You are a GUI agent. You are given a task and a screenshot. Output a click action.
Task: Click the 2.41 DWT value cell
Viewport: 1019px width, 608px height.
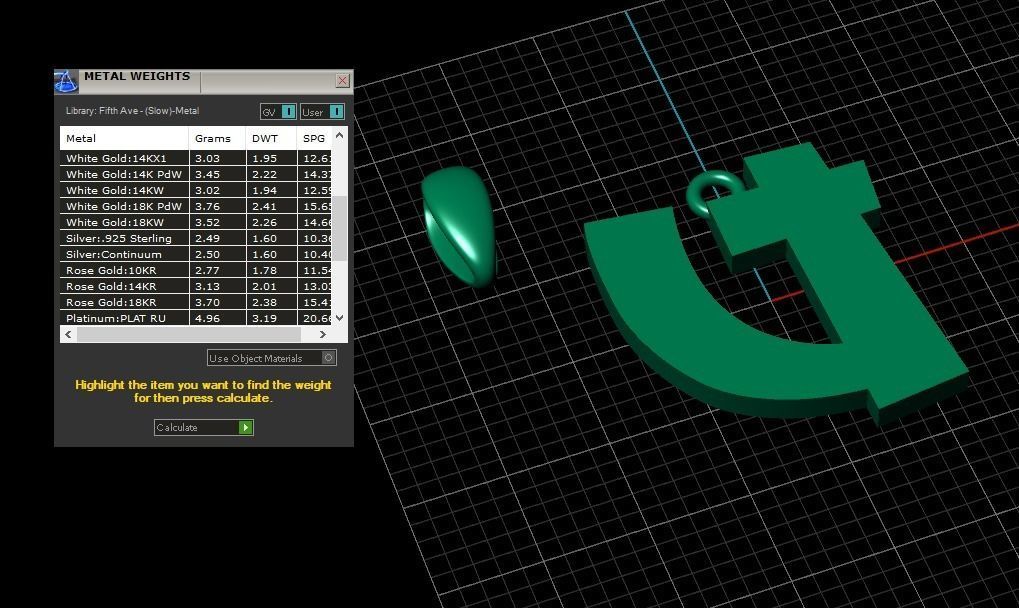[x=272, y=206]
